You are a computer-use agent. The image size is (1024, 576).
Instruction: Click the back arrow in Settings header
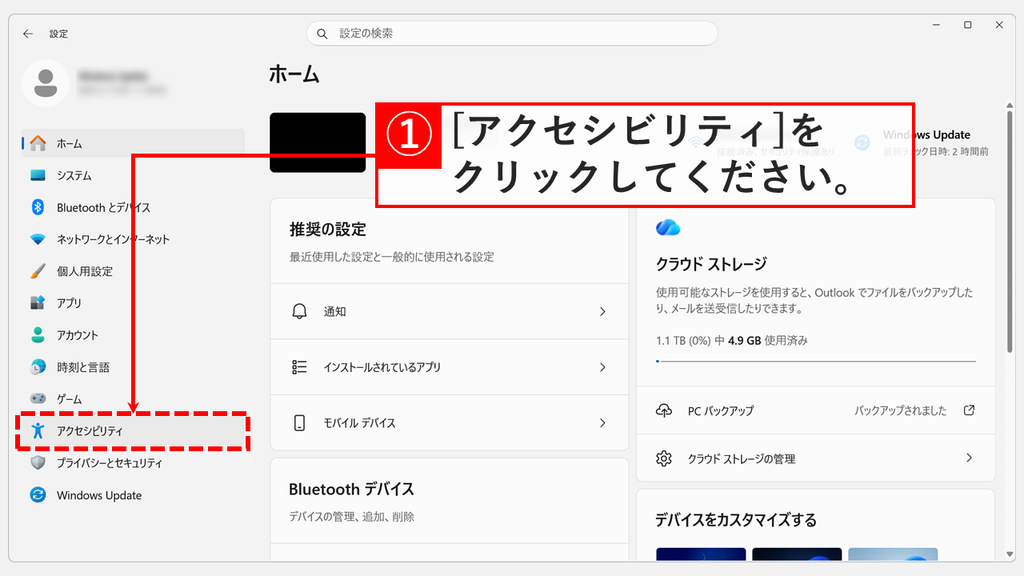[27, 33]
